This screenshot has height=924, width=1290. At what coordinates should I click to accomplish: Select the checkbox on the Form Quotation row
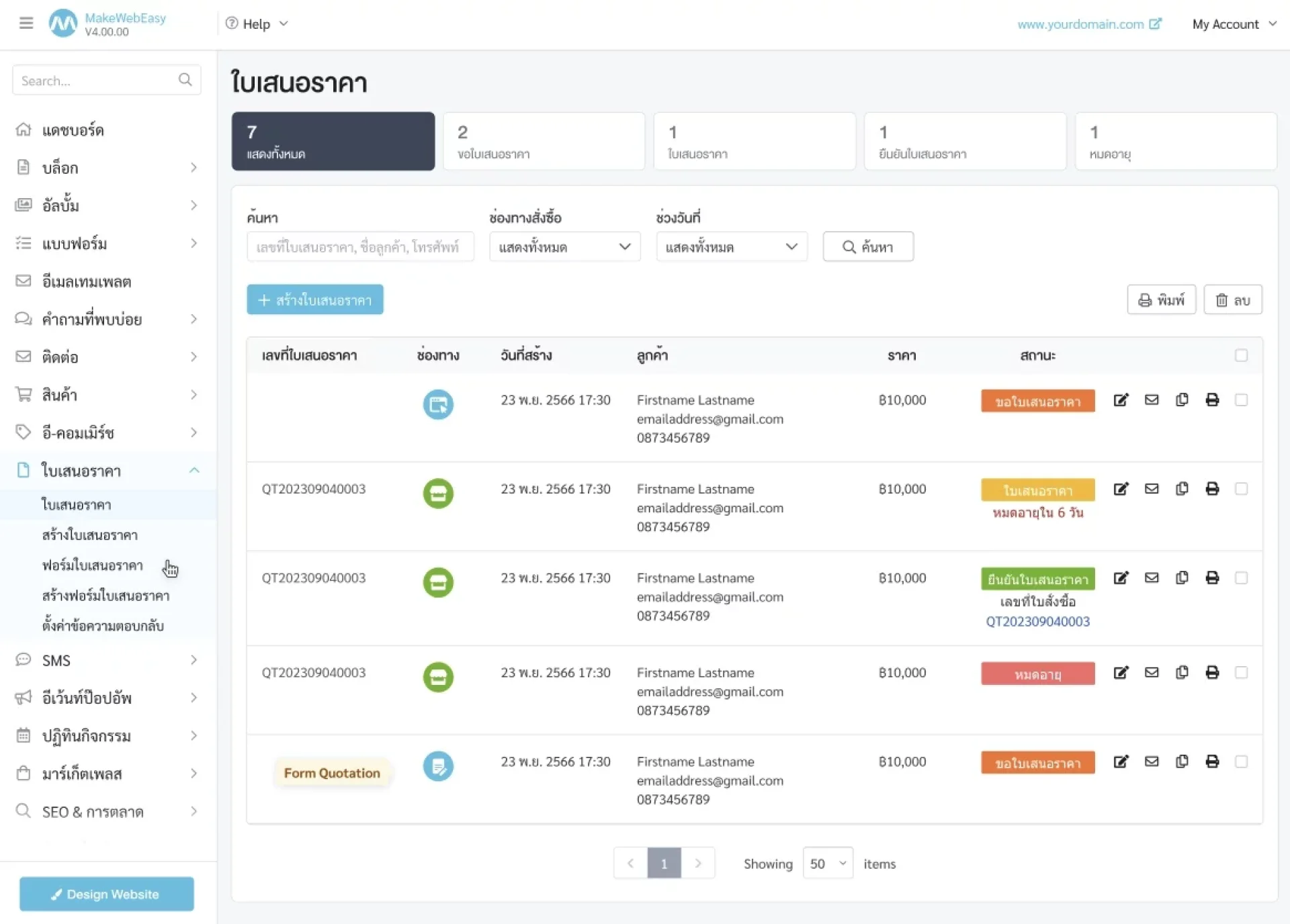click(1241, 761)
